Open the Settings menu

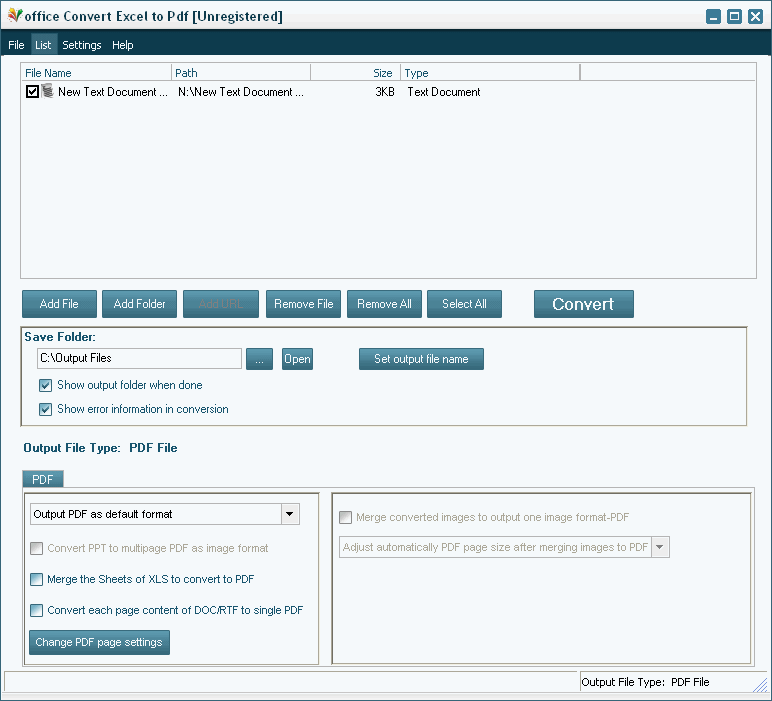click(82, 45)
